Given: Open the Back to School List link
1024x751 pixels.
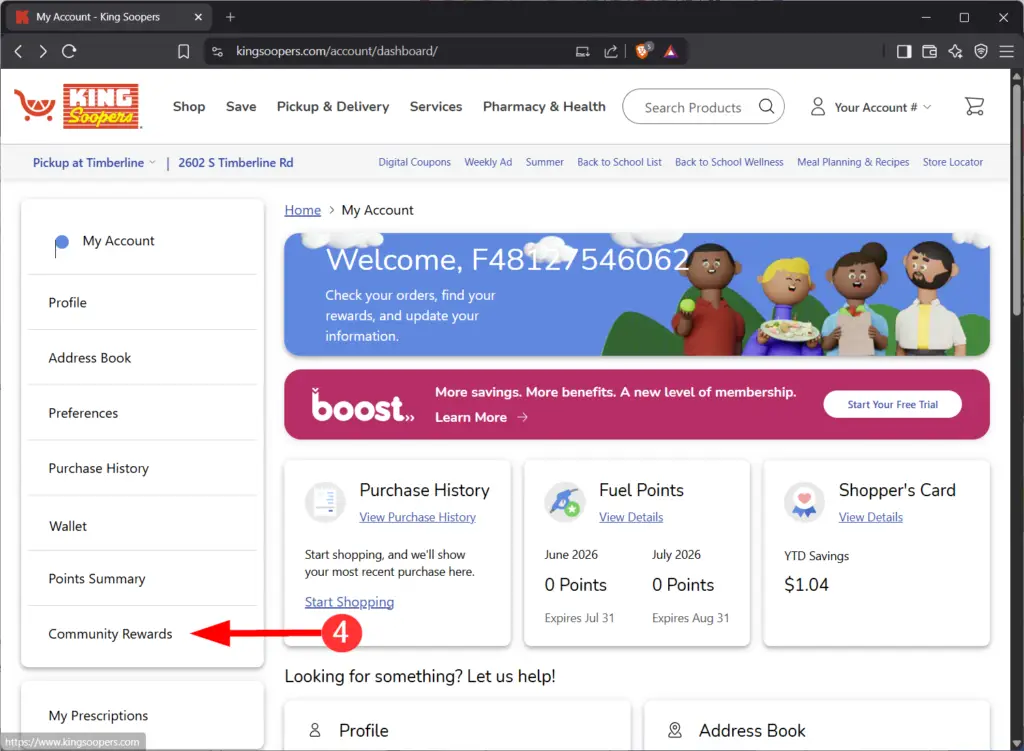Looking at the screenshot, I should [619, 162].
